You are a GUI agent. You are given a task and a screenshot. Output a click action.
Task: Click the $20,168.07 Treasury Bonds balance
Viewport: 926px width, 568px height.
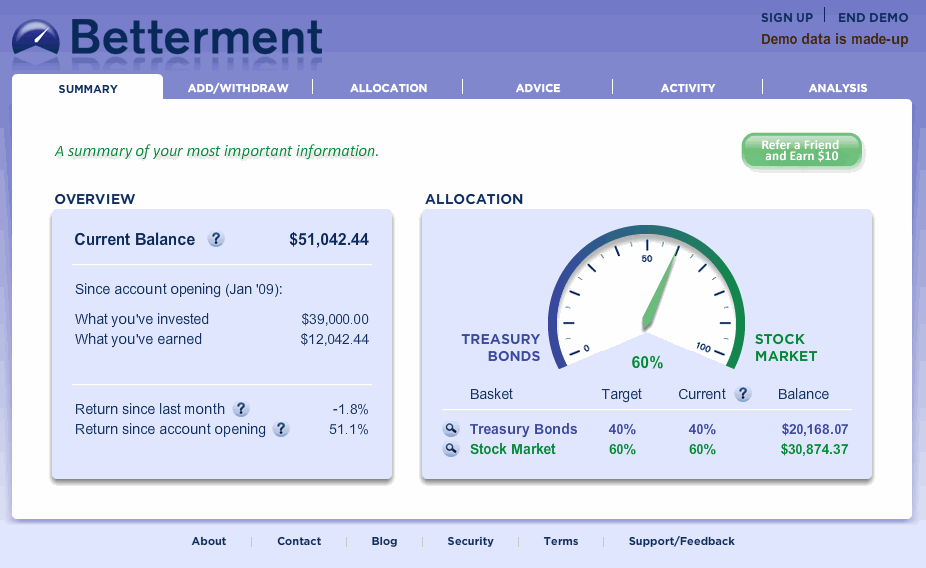814,429
